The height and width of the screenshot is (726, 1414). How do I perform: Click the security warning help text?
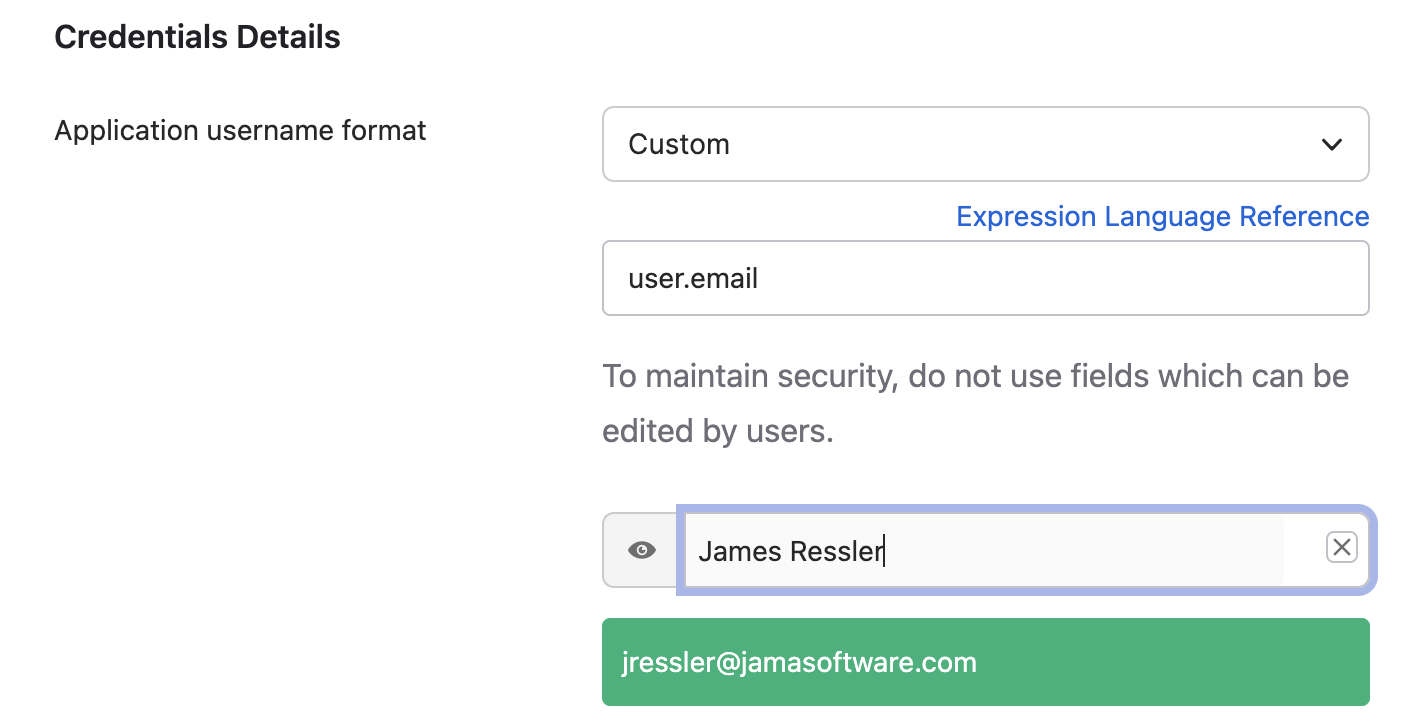click(x=975, y=377)
